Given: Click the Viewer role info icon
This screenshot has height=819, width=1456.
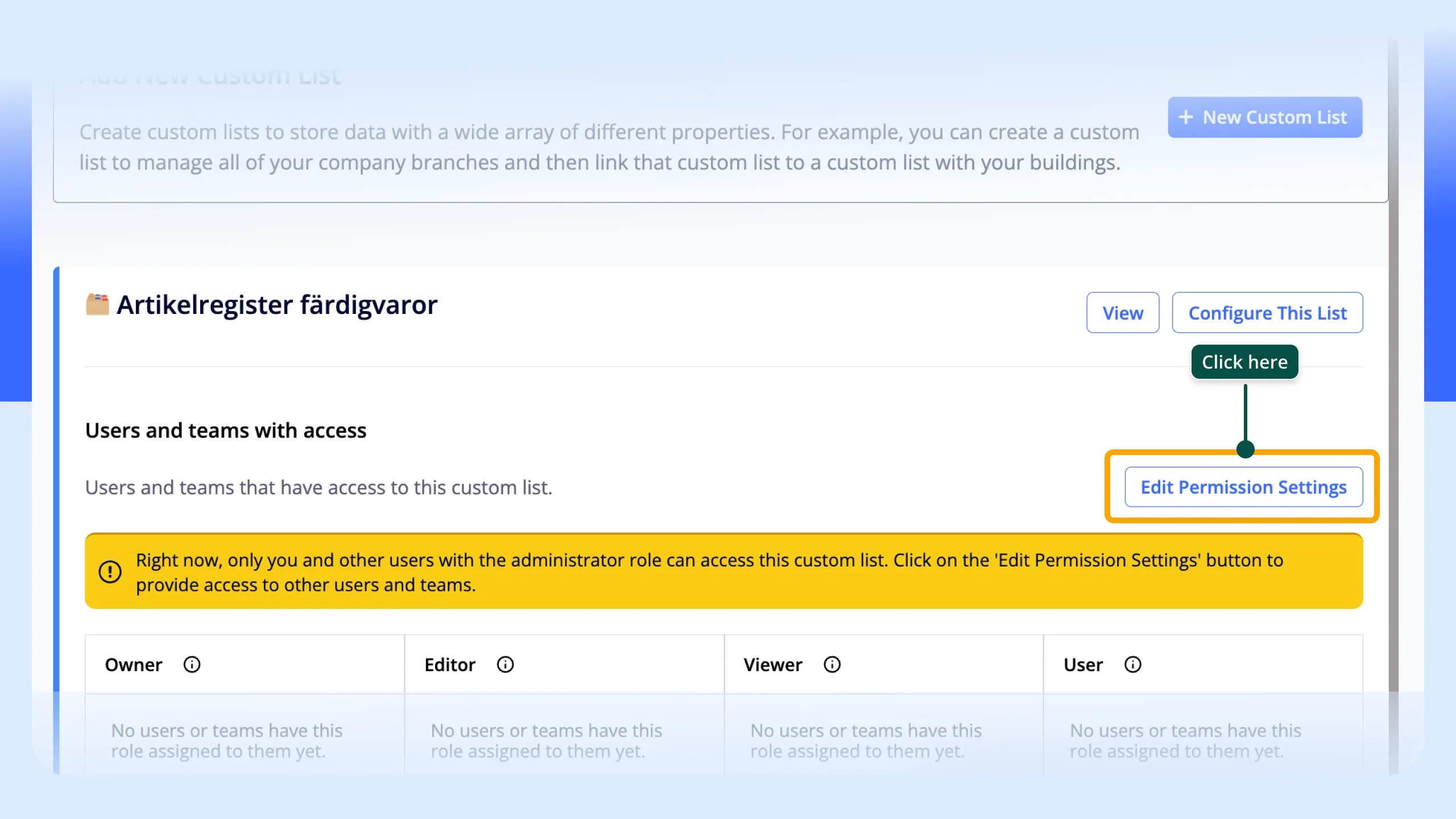Looking at the screenshot, I should click(832, 664).
